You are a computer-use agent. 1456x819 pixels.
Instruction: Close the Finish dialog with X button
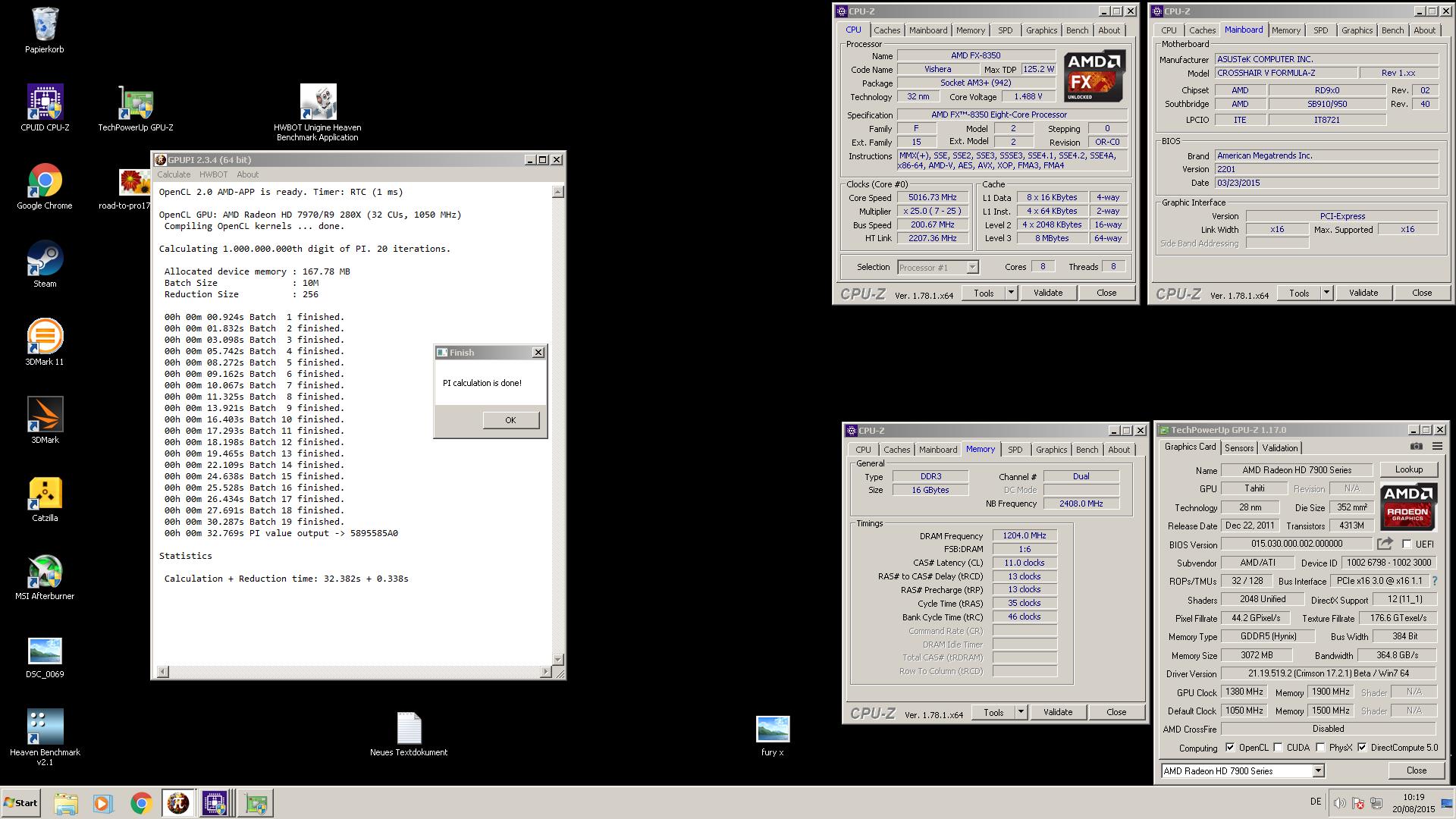point(538,353)
